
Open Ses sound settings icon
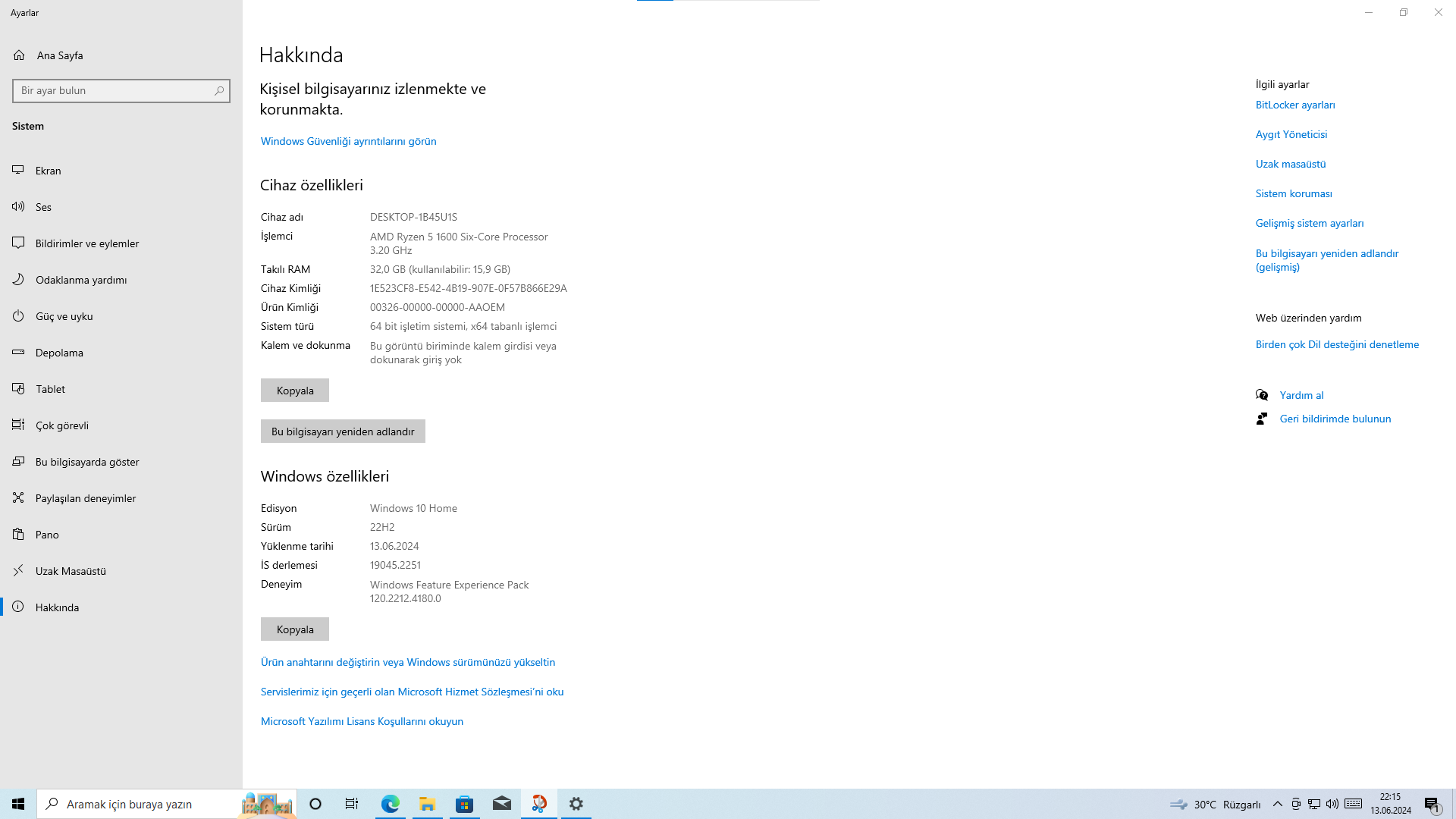tap(18, 207)
